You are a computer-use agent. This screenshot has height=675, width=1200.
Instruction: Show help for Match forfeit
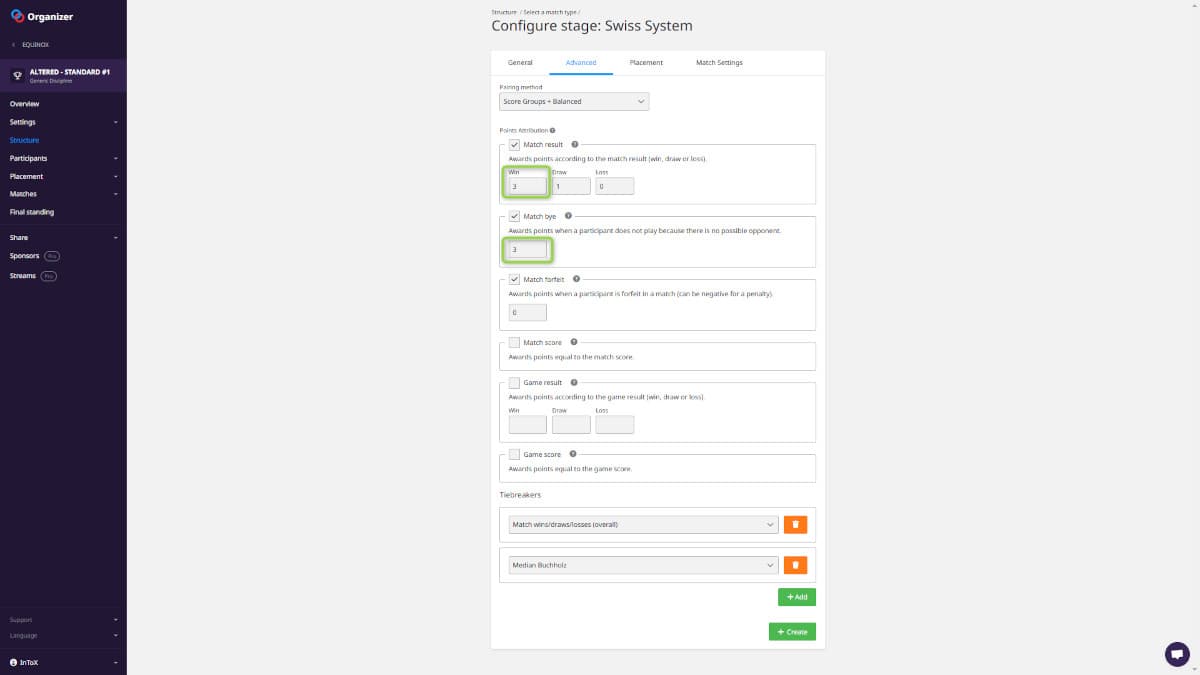576,279
